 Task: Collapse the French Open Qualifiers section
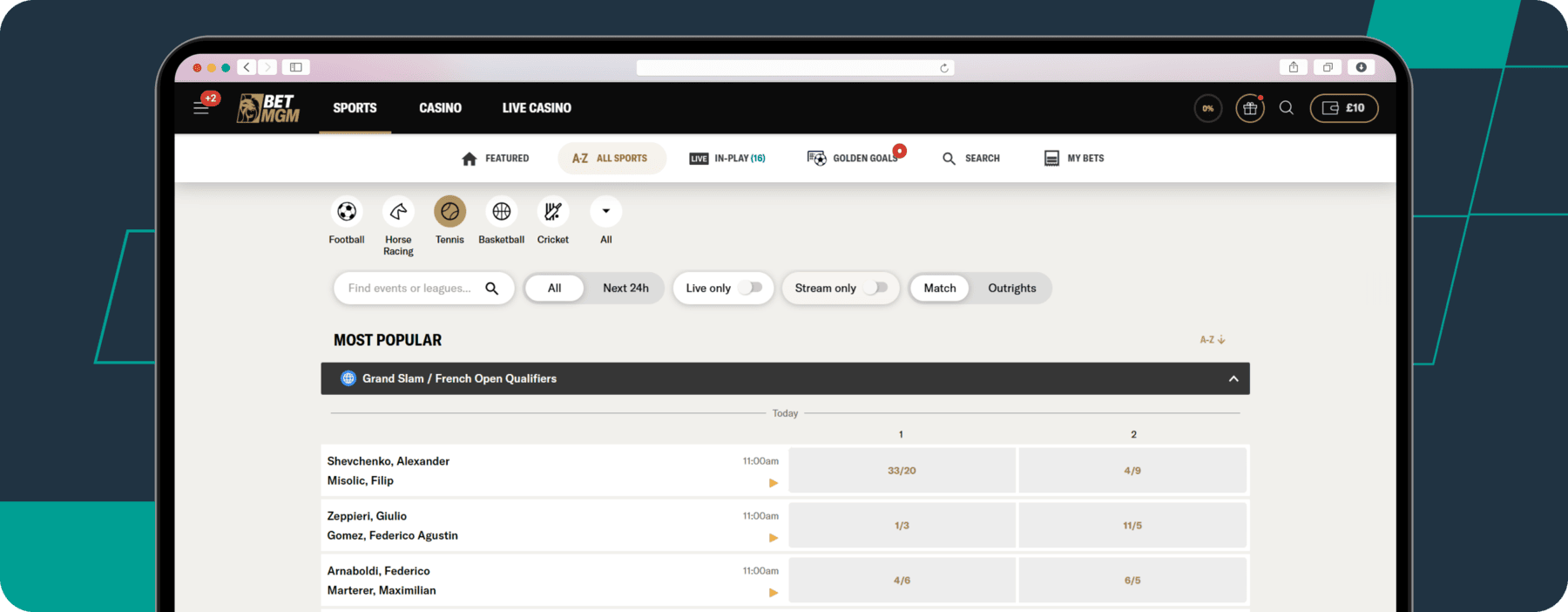tap(1233, 378)
